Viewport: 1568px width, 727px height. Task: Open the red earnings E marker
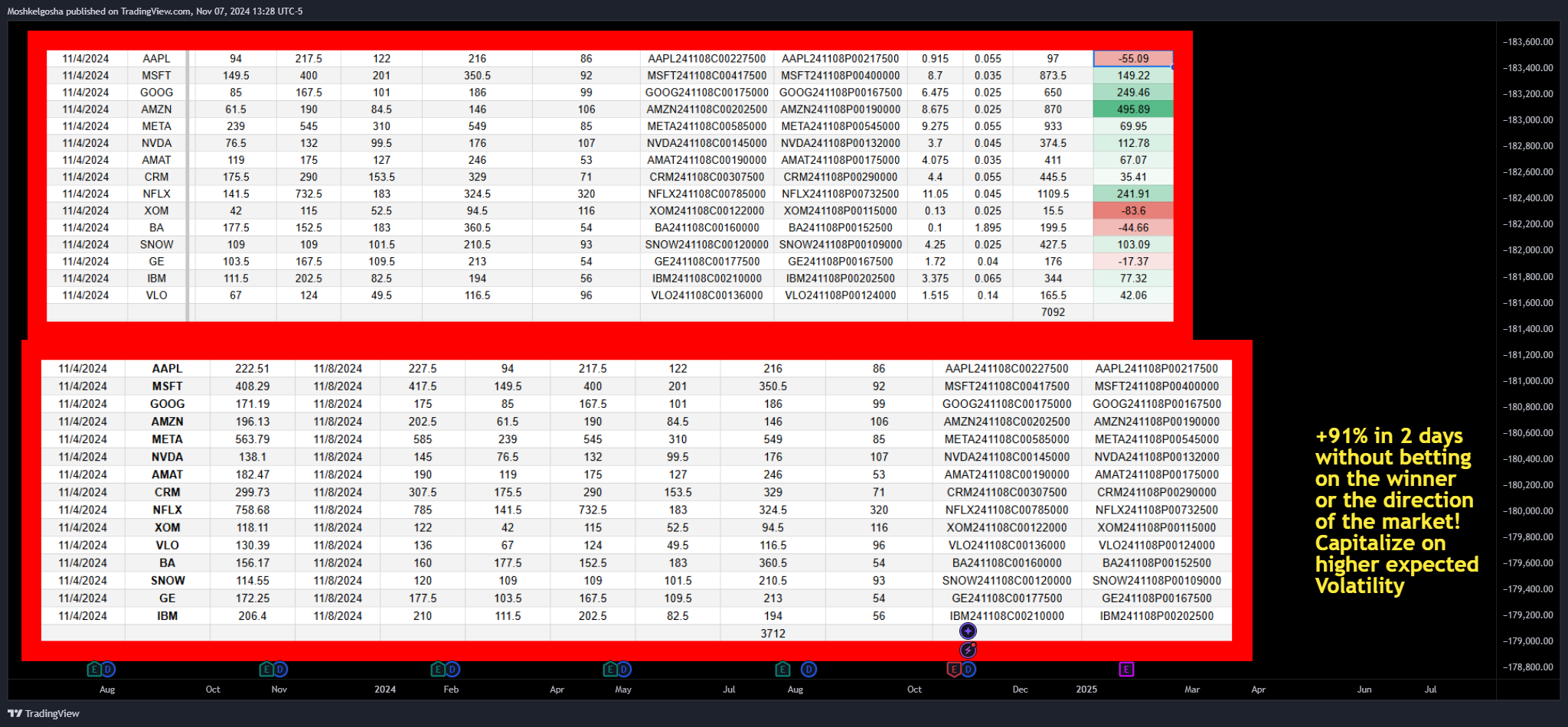[x=953, y=670]
